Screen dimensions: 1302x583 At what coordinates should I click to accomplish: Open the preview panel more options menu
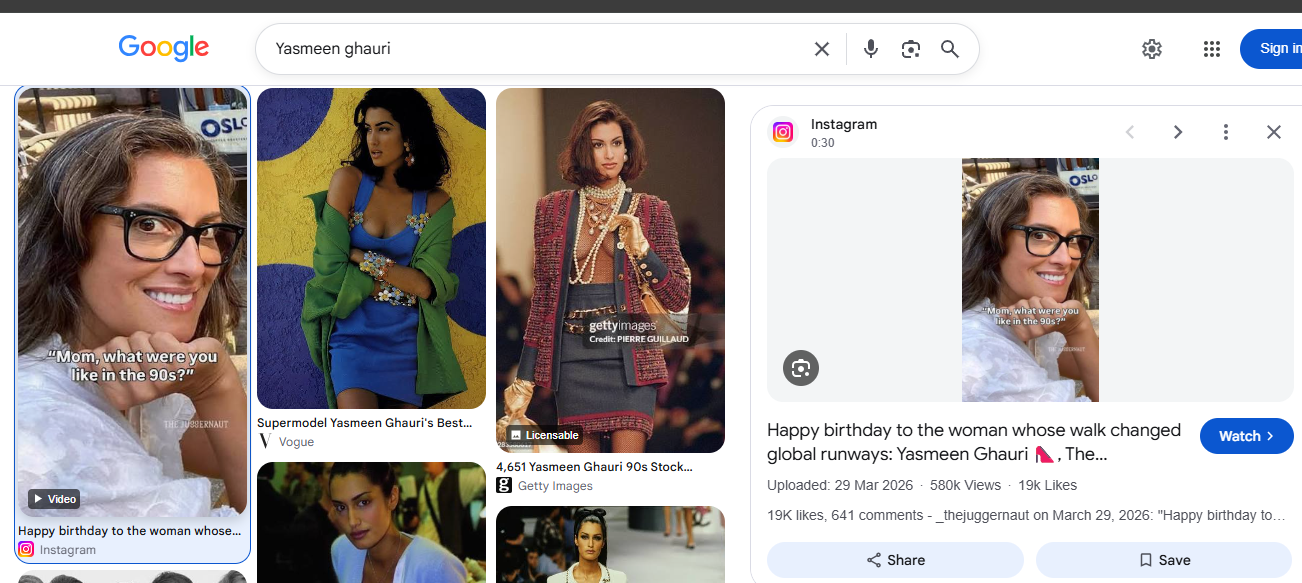pos(1226,132)
